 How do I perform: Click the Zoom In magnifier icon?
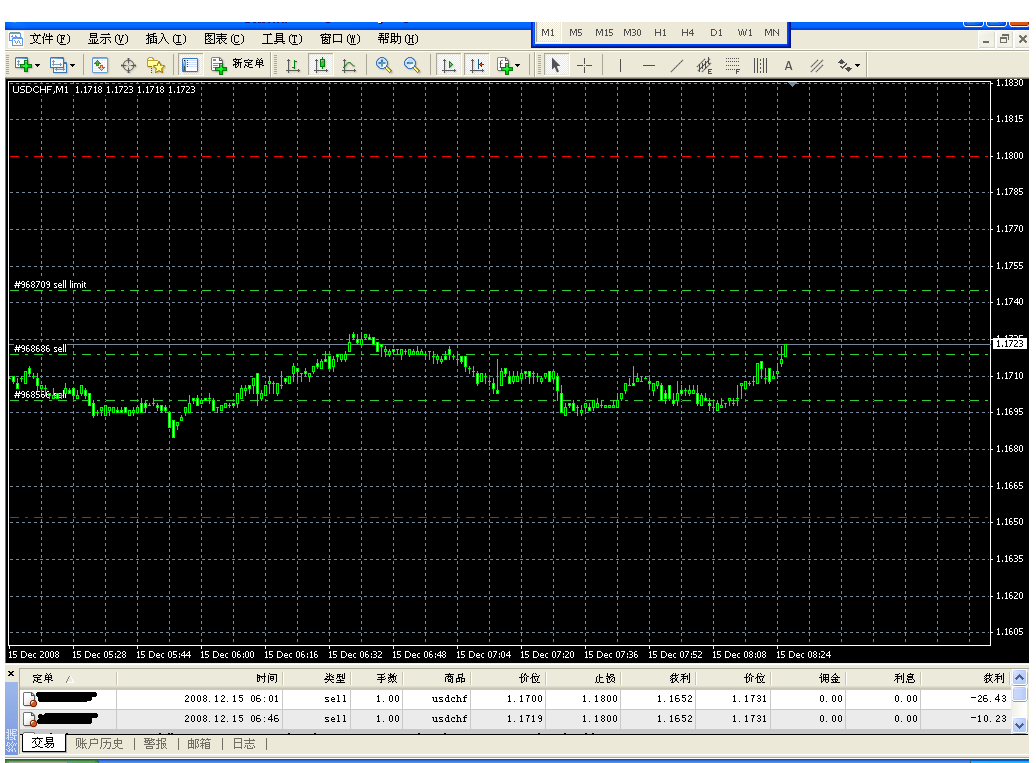[x=383, y=65]
